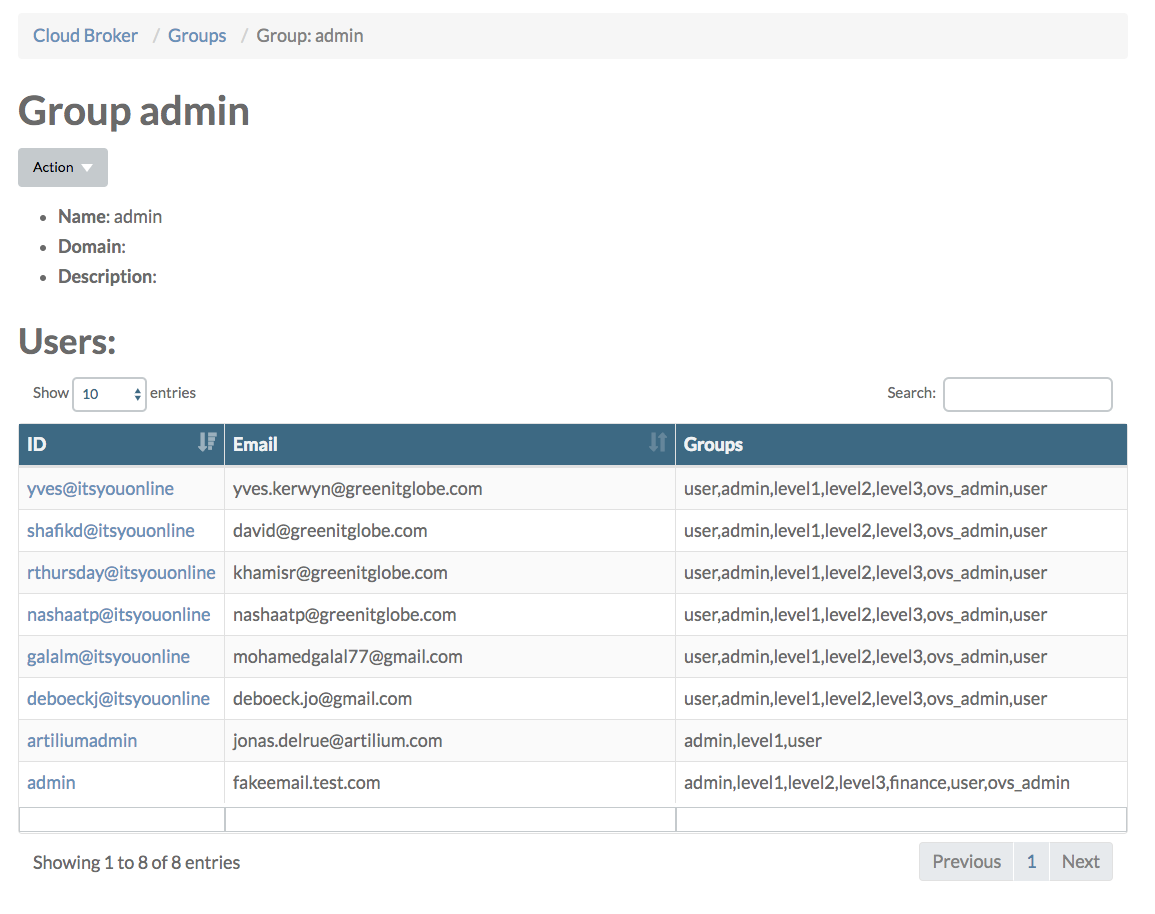The height and width of the screenshot is (914, 1155).
Task: Select the admin user link
Action: coord(51,783)
